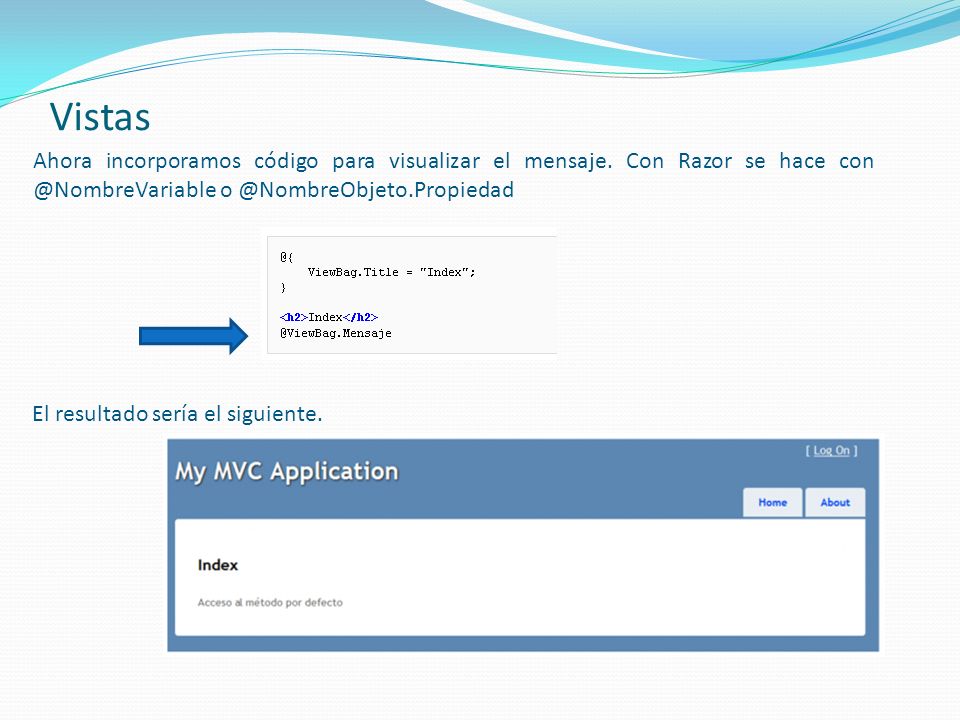Click 'Acceso al método por defecto' text
Image resolution: width=960 pixels, height=720 pixels.
coord(270,602)
